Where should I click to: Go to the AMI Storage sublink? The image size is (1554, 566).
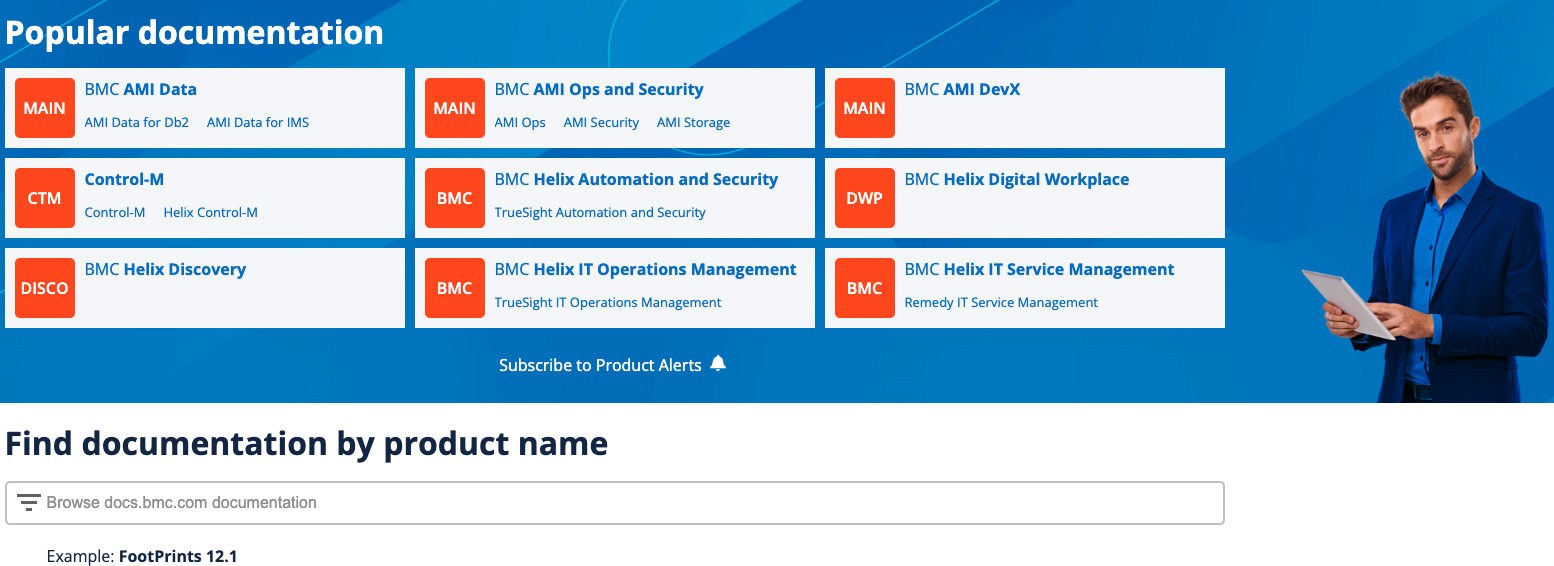point(693,122)
